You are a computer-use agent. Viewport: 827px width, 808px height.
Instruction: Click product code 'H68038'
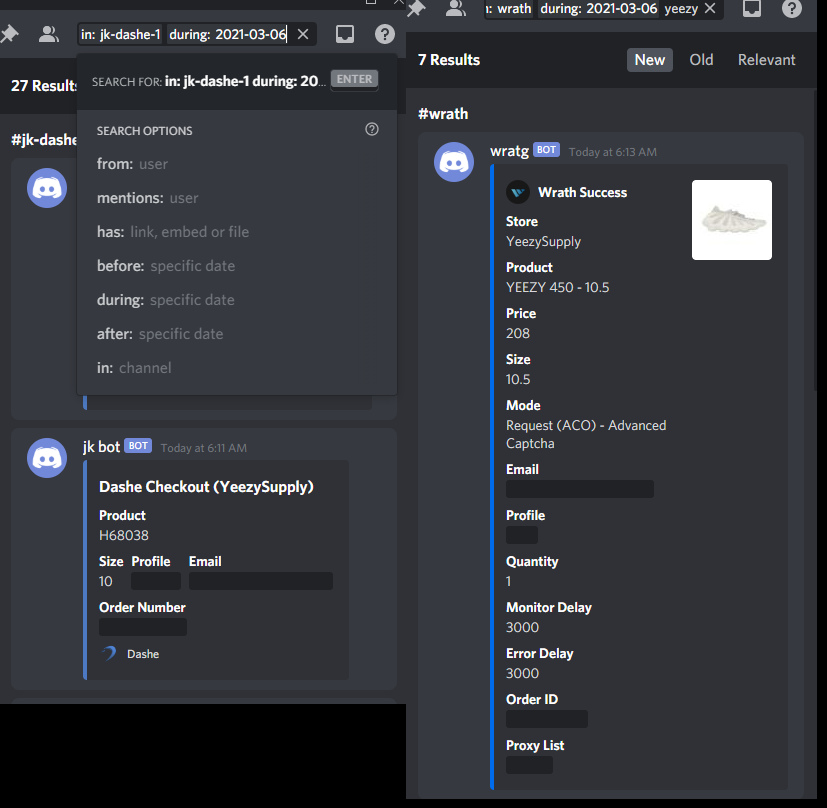[124, 536]
